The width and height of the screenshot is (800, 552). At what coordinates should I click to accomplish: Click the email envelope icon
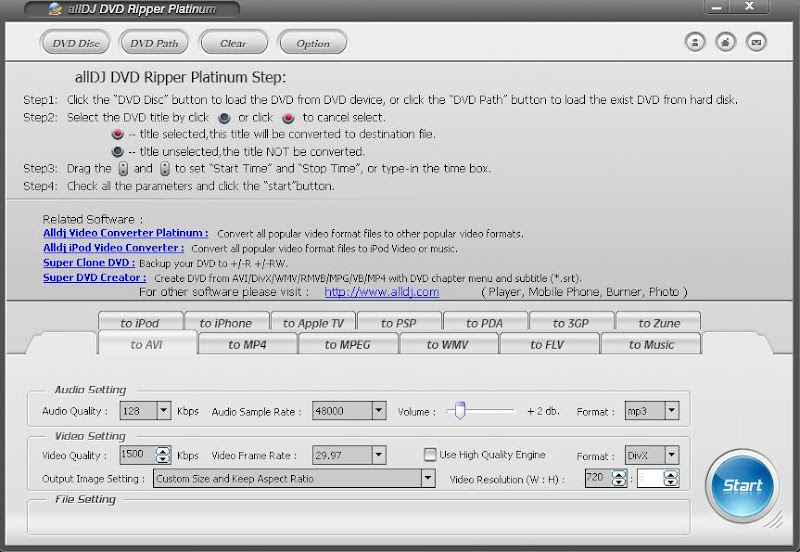click(756, 42)
